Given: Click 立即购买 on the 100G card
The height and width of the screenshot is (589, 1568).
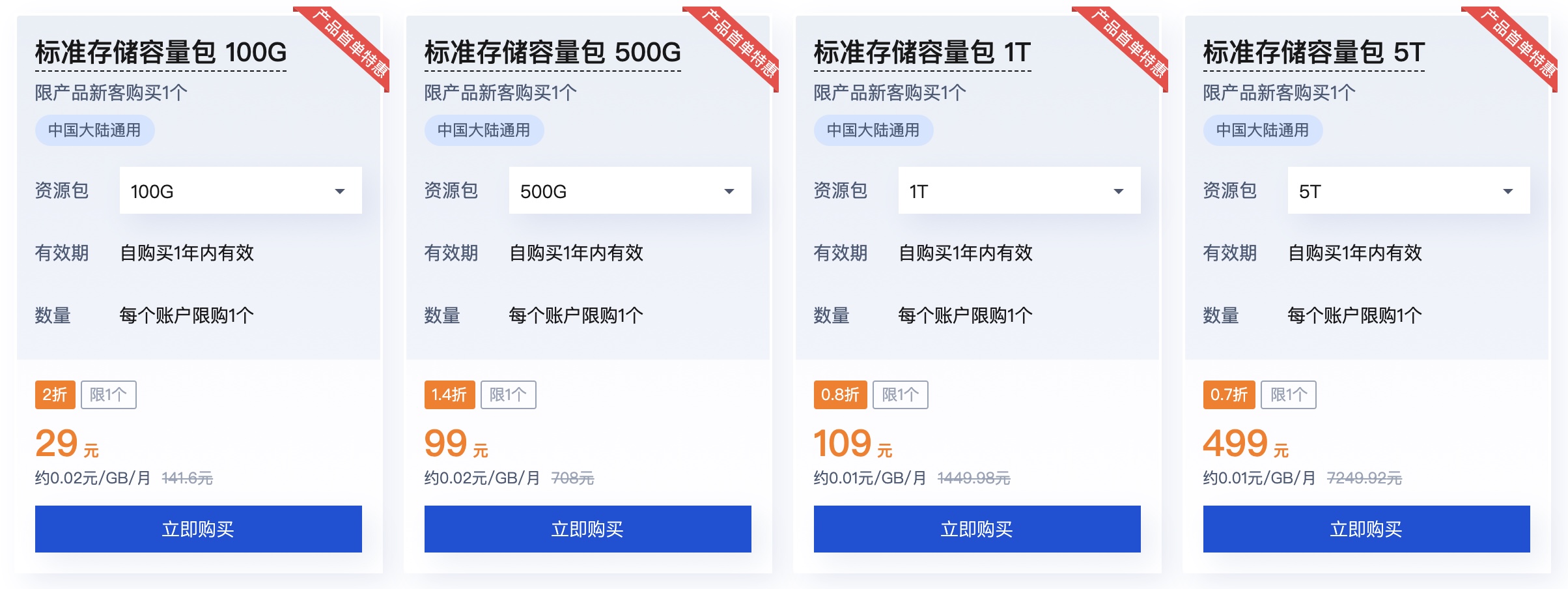Looking at the screenshot, I should point(199,529).
